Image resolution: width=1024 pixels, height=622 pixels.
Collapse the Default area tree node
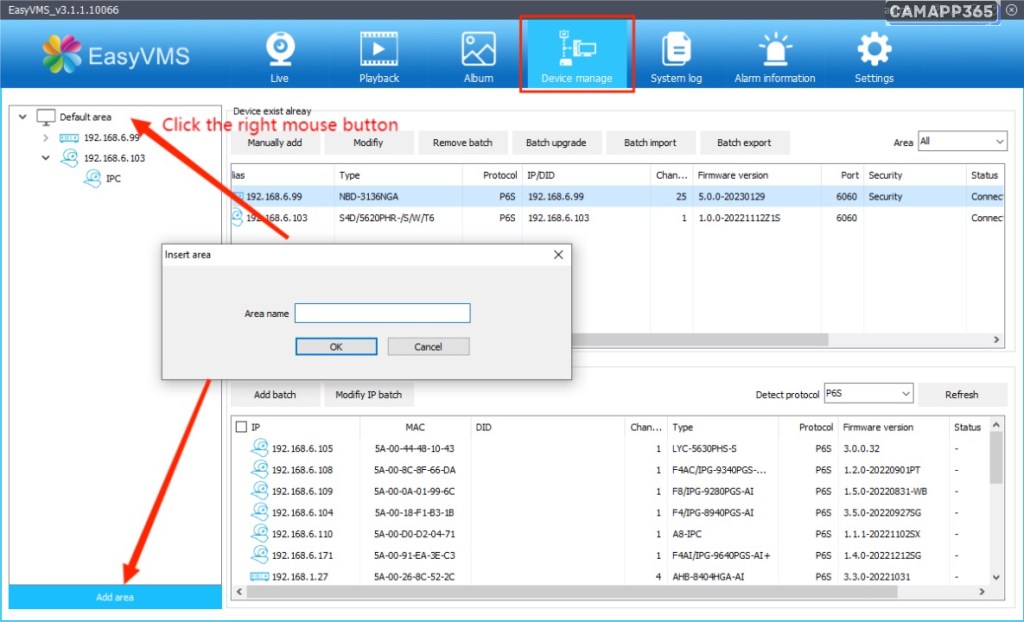tap(23, 117)
